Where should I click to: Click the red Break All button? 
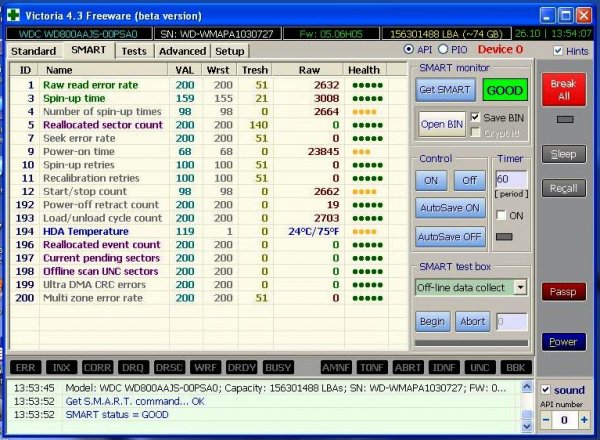tap(564, 90)
